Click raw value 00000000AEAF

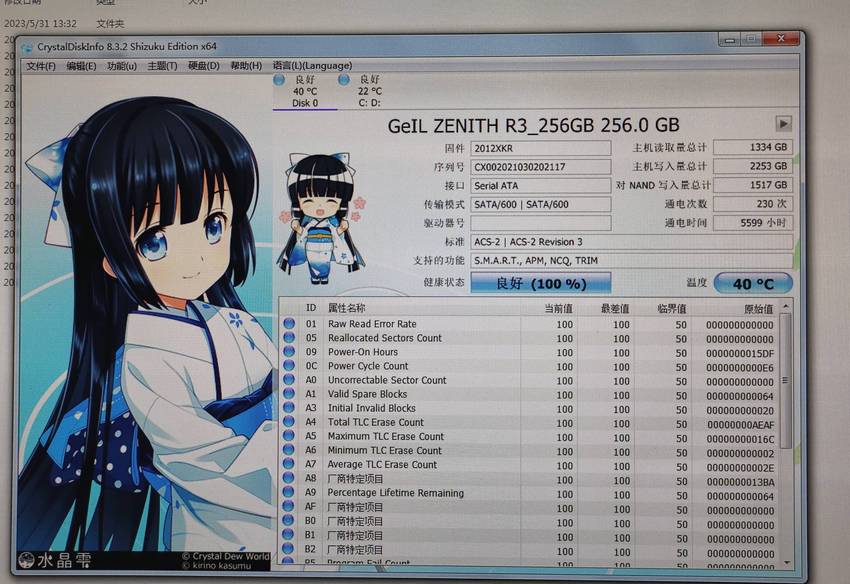(x=740, y=425)
